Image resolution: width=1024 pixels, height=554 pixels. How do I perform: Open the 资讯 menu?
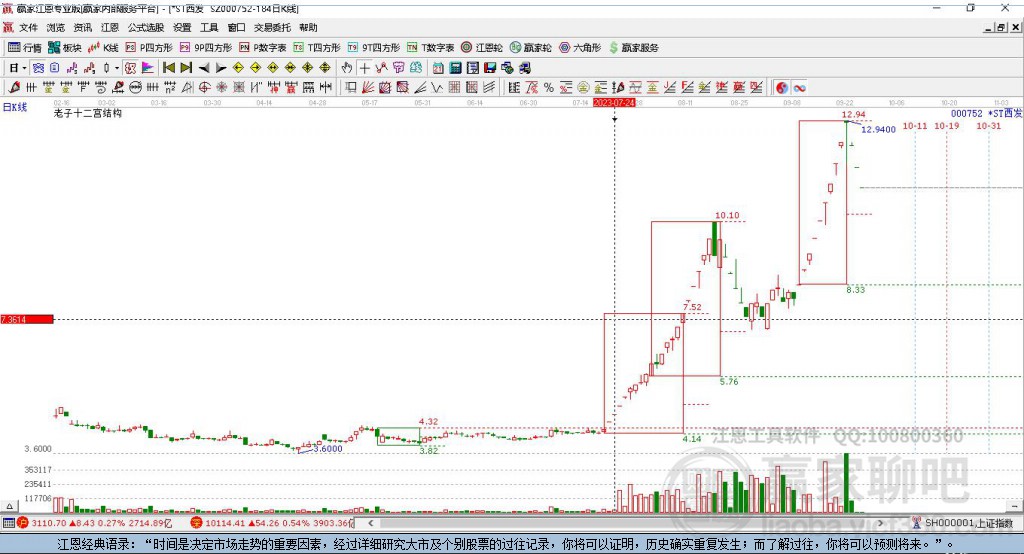tap(82, 27)
